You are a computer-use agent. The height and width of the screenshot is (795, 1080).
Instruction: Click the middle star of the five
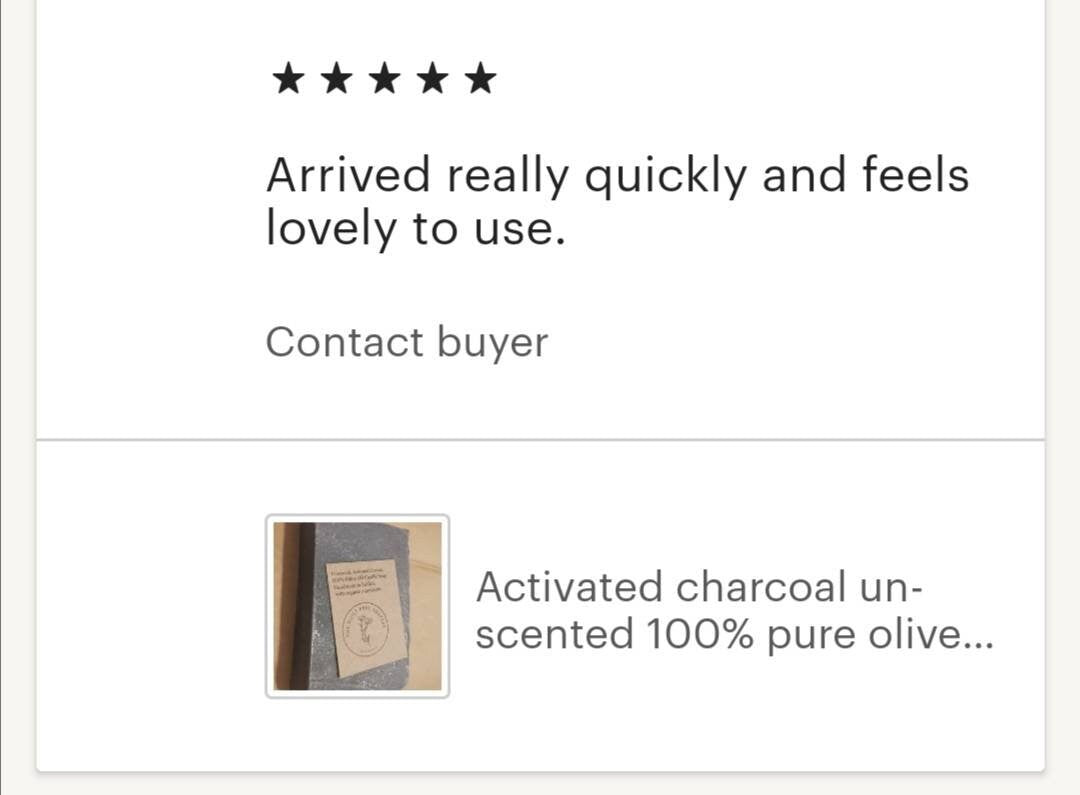pyautogui.click(x=384, y=78)
